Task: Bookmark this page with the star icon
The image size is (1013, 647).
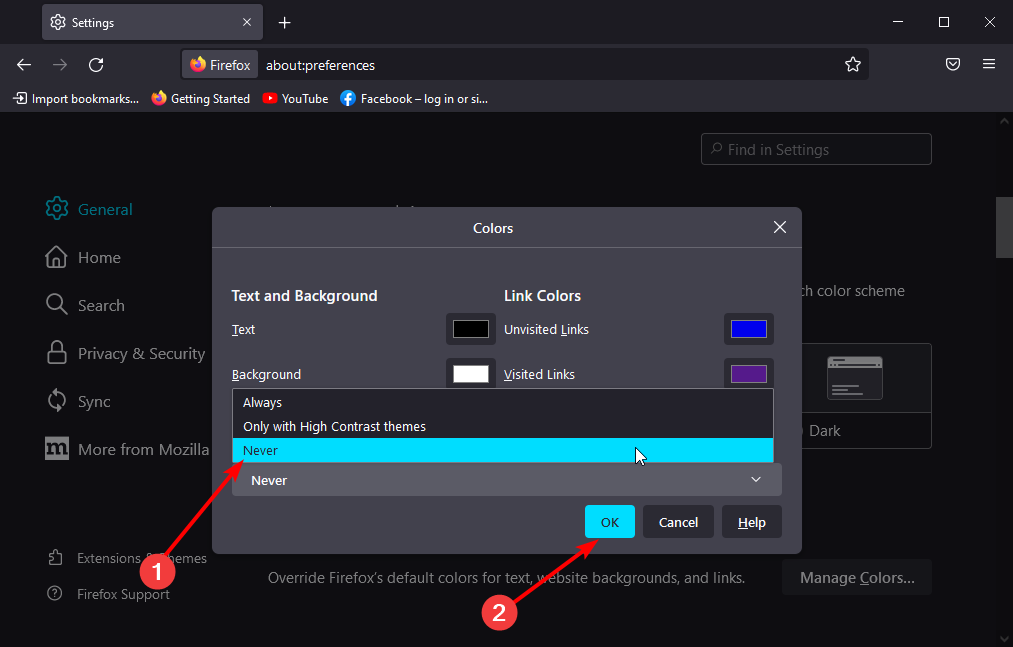Action: coord(853,65)
